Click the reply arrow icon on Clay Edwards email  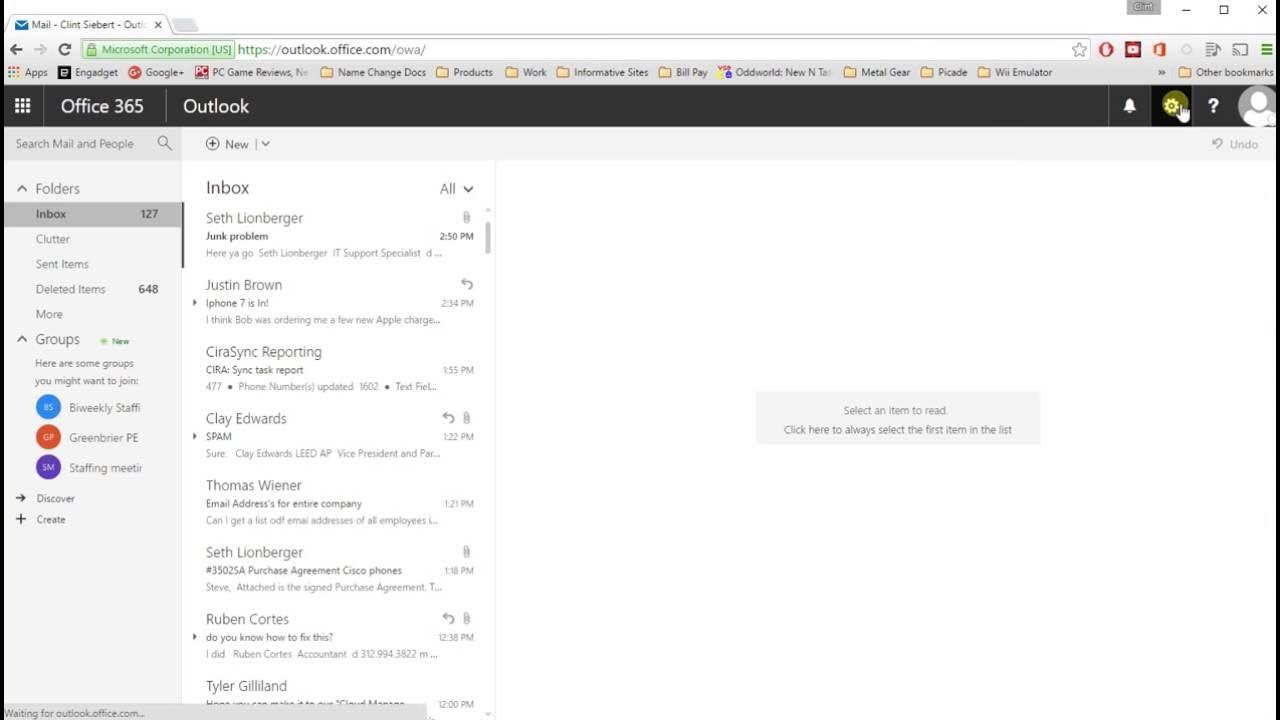(x=448, y=418)
